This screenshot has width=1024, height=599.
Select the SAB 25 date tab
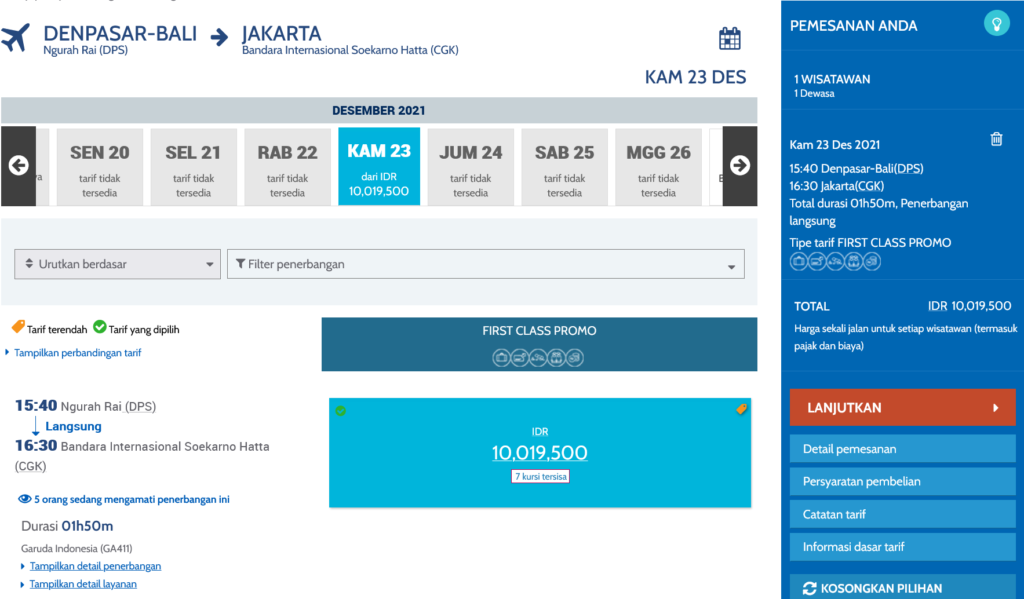point(564,166)
